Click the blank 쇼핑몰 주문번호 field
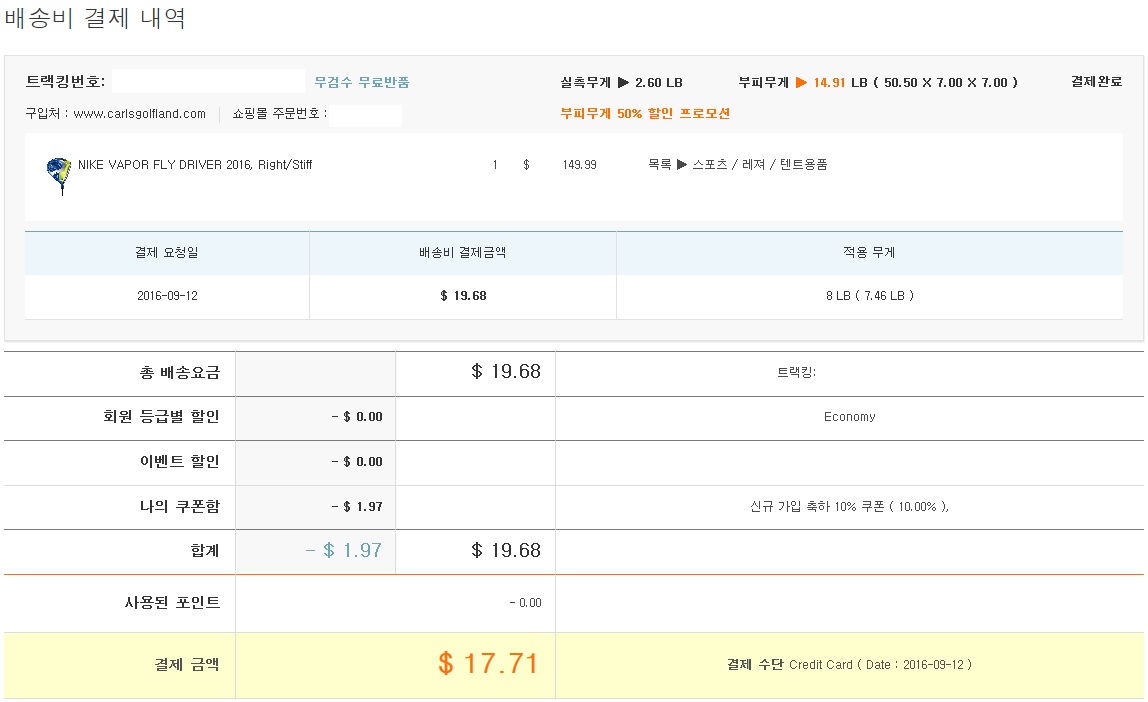Viewport: 1148px width, 702px height. tap(365, 115)
